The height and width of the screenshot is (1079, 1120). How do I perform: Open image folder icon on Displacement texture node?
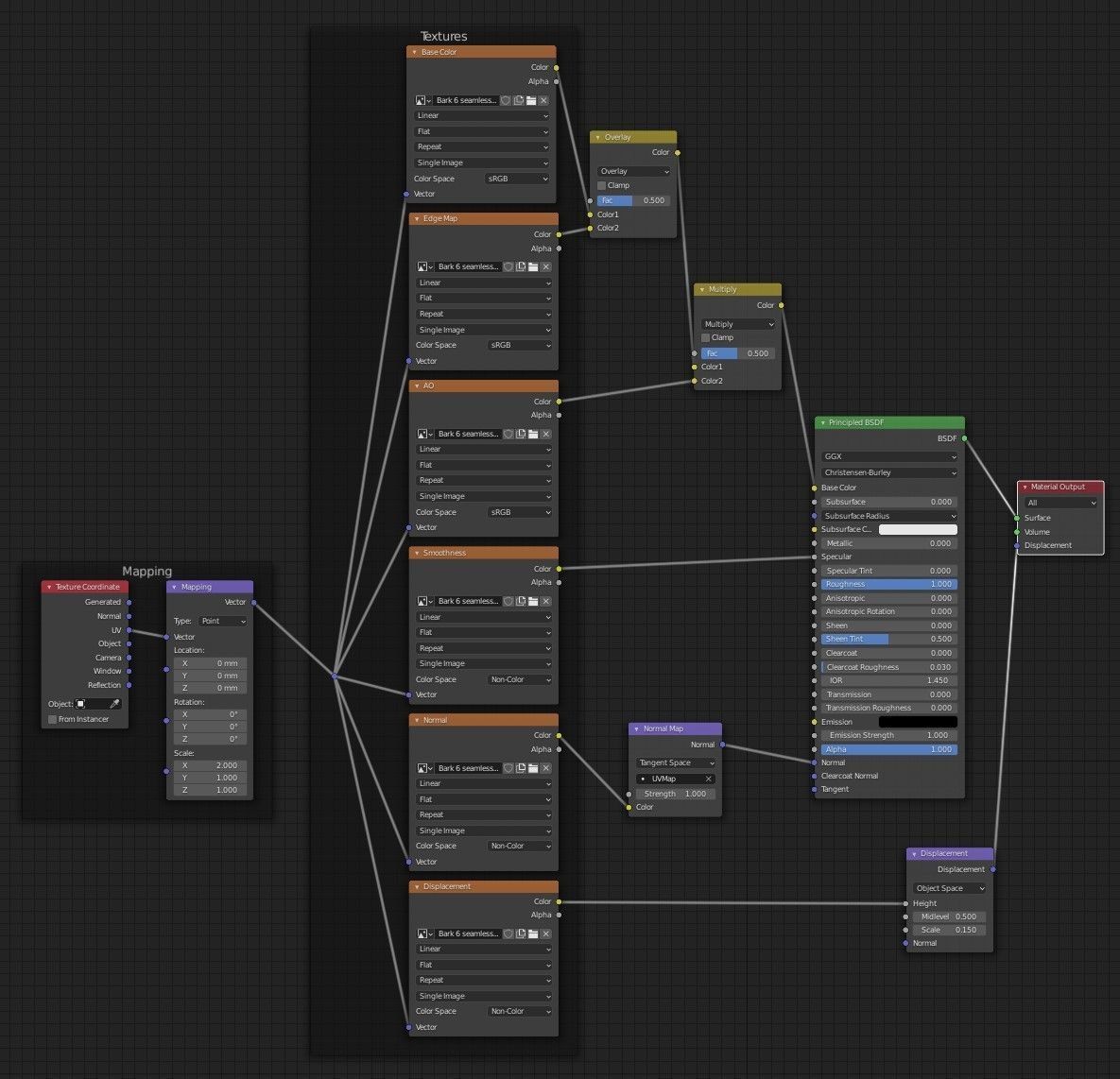pos(534,934)
